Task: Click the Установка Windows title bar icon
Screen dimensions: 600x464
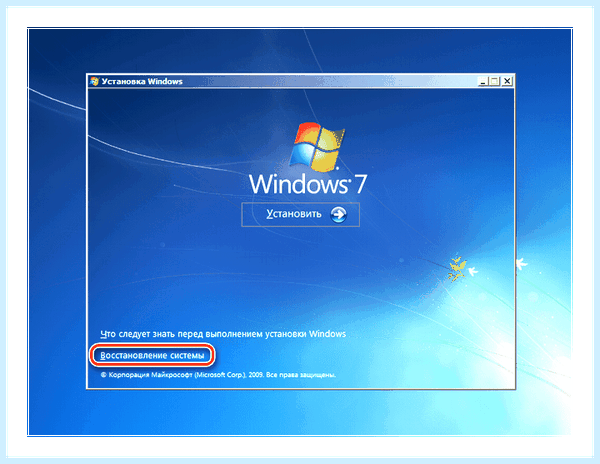Action: 94,81
